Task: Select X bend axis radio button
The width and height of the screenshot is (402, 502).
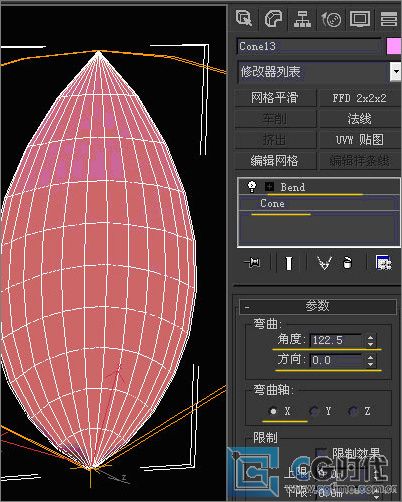Action: pos(273,411)
